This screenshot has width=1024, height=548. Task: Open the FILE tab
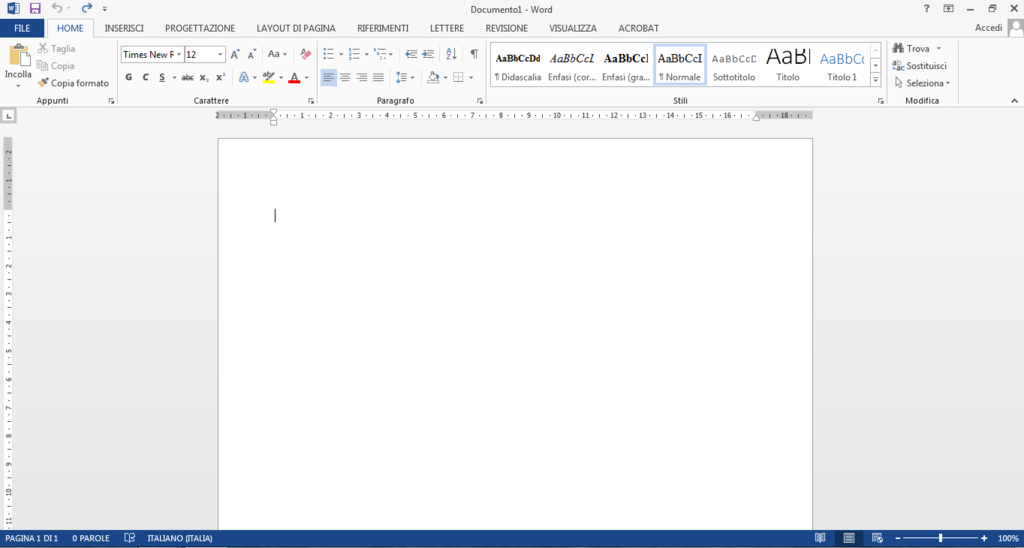click(x=22, y=28)
